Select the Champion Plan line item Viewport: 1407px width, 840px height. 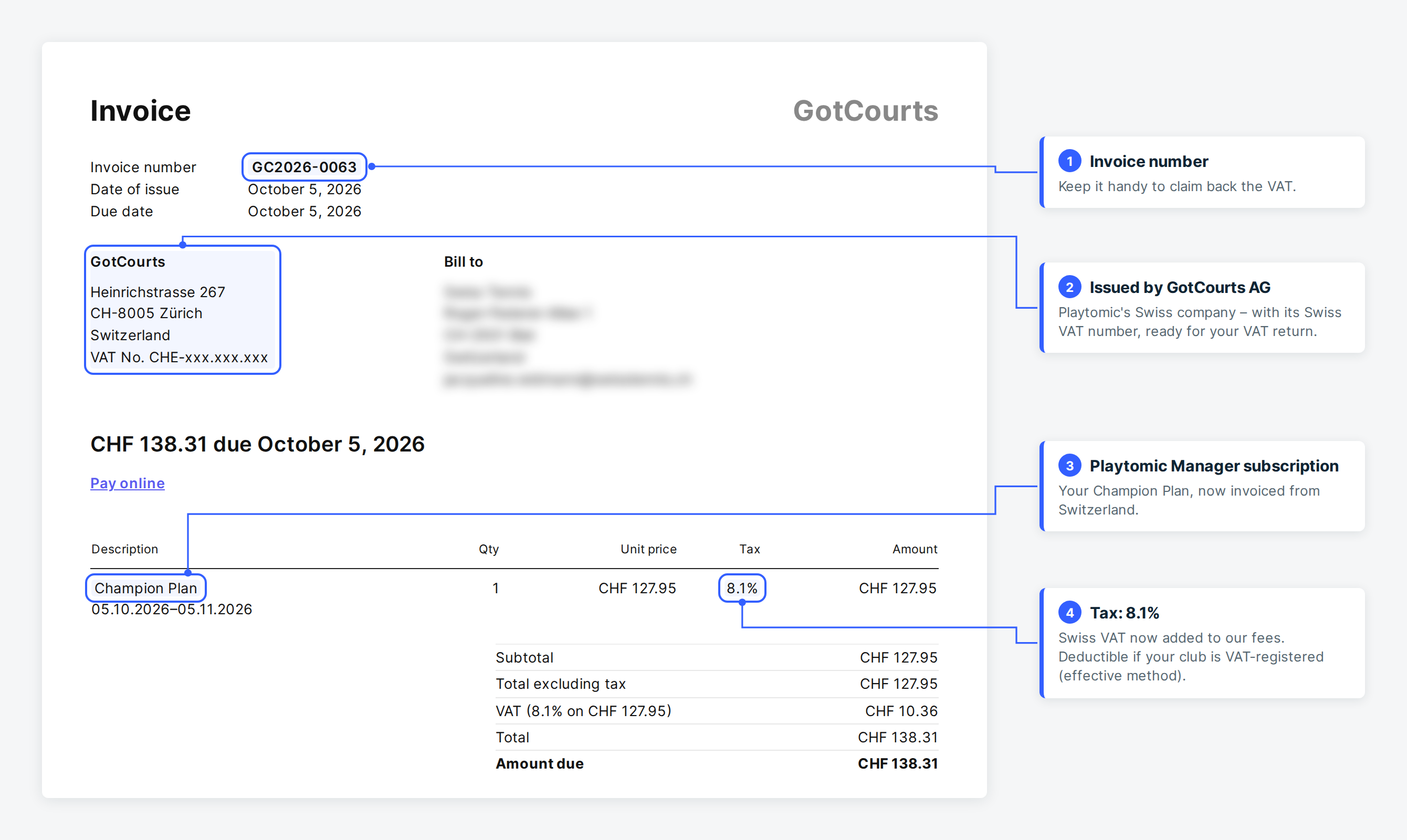[145, 588]
